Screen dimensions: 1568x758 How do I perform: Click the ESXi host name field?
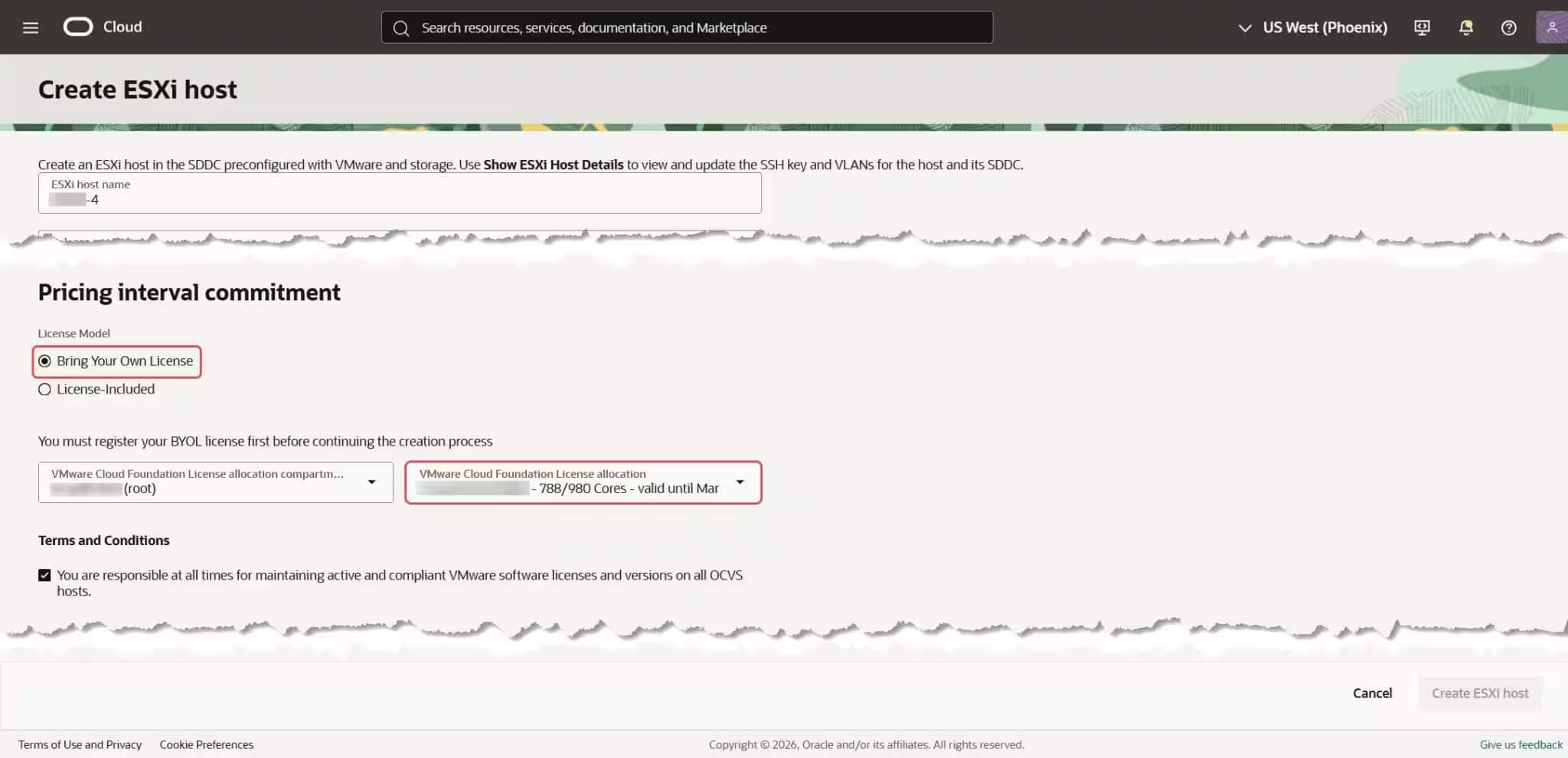[400, 199]
